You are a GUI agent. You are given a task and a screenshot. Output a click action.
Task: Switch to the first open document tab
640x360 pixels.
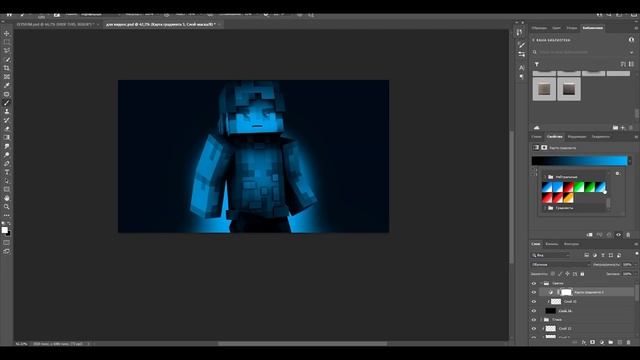click(55, 24)
